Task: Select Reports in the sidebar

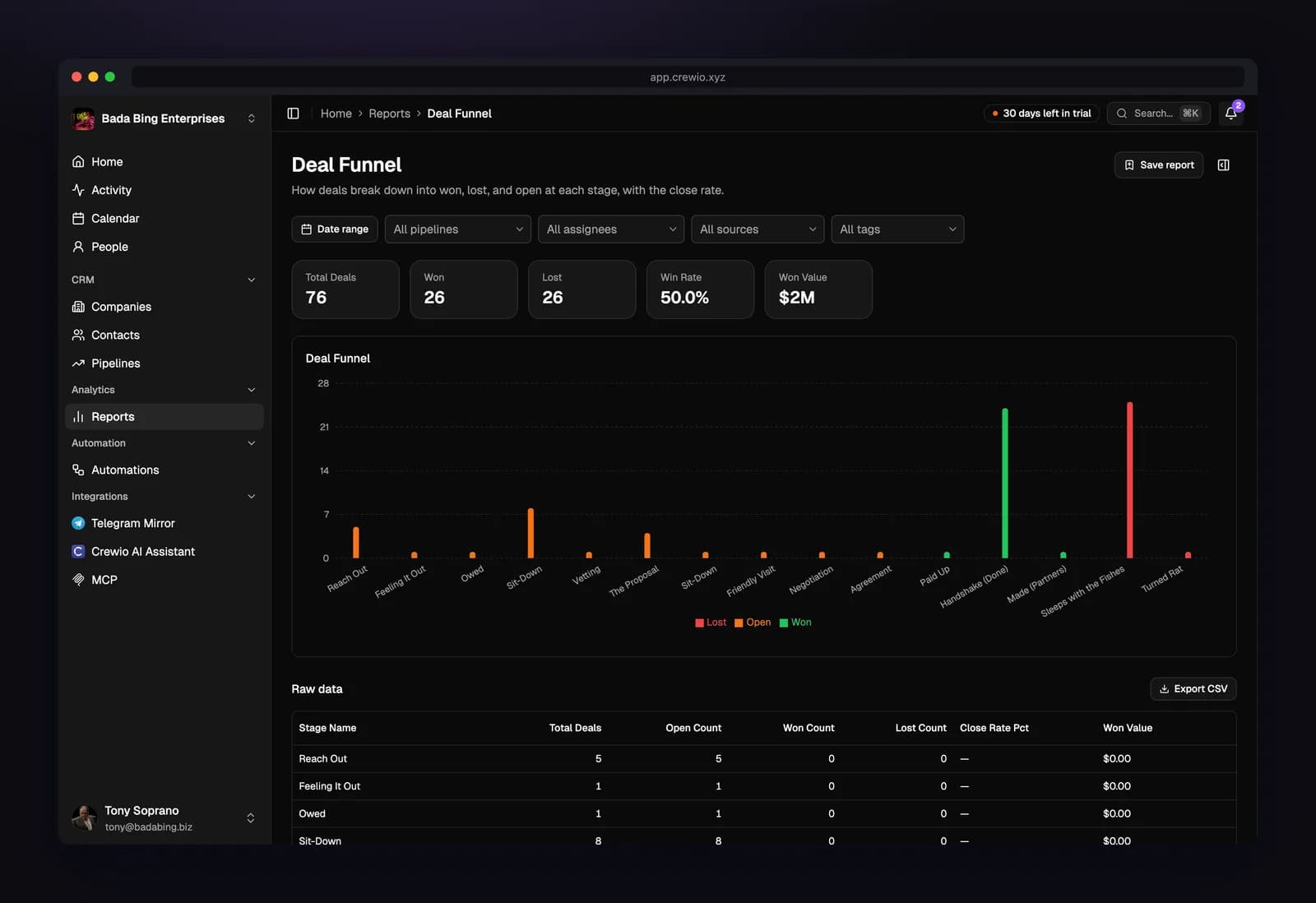Action: [x=164, y=417]
